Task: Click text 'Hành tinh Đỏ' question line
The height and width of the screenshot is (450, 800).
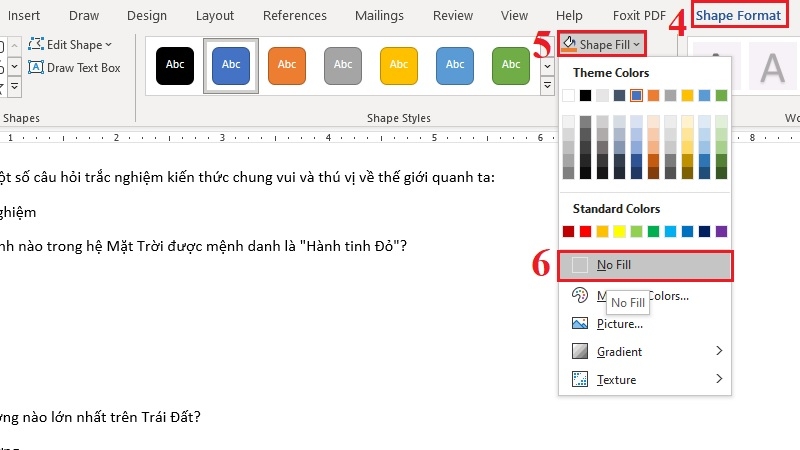Action: click(x=203, y=246)
